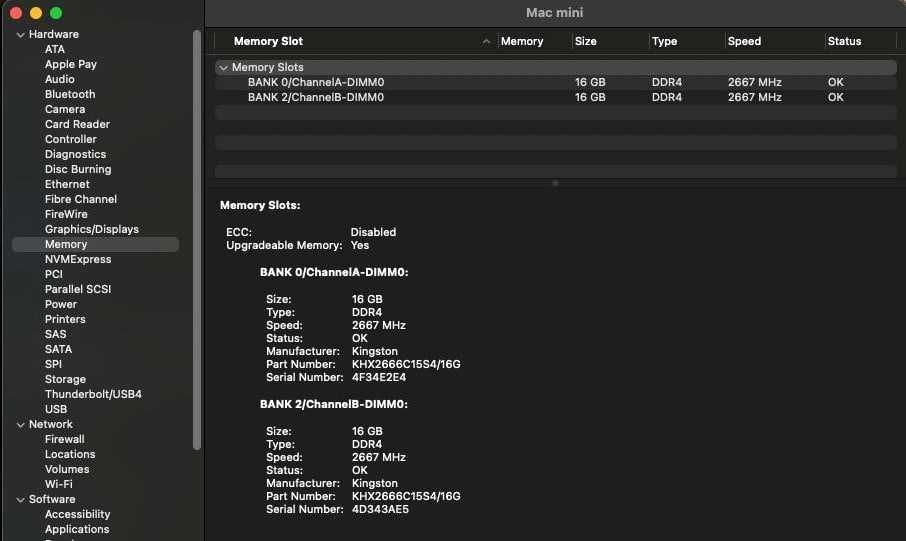The height and width of the screenshot is (541, 906).
Task: Sort by Speed column header
Action: tap(744, 42)
